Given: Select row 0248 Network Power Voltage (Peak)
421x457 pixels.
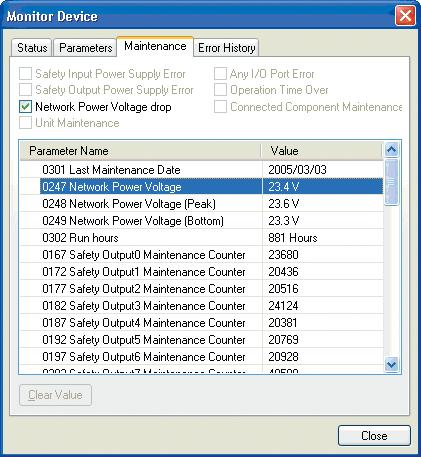Looking at the screenshot, I should (x=201, y=204).
